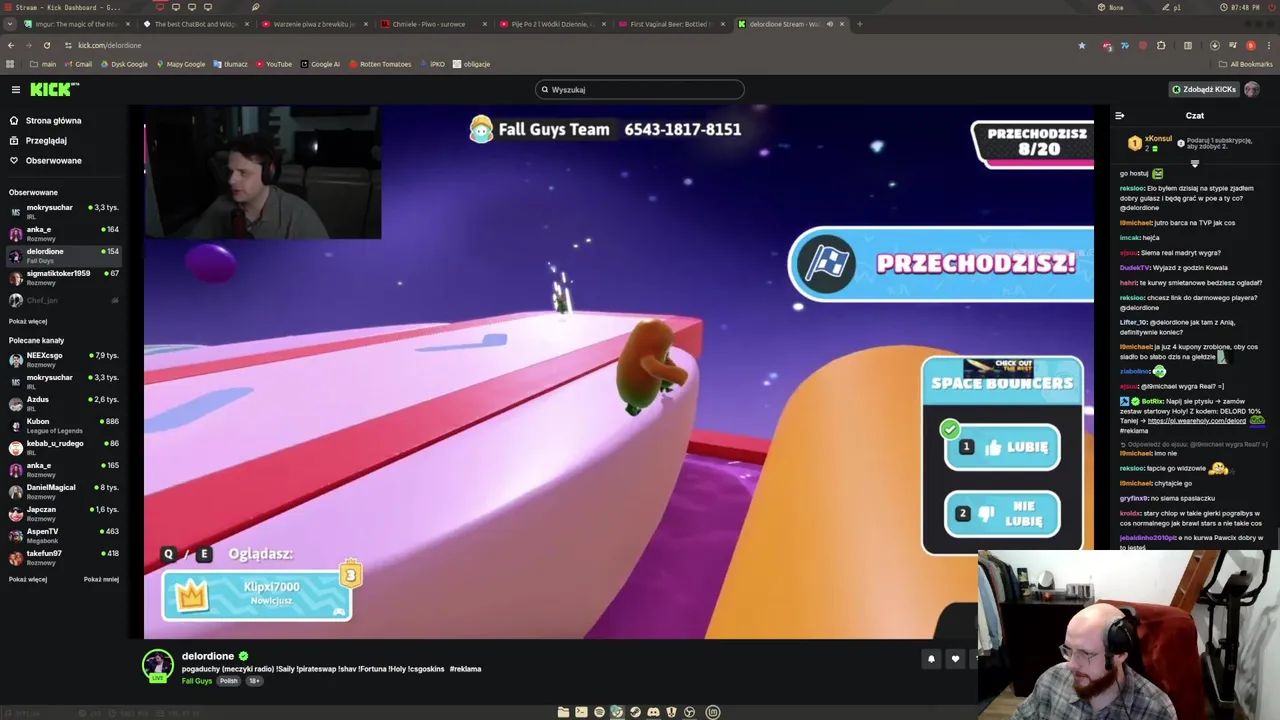Bookmark this page with star icon
This screenshot has width=1280, height=720.
pos(1081,45)
